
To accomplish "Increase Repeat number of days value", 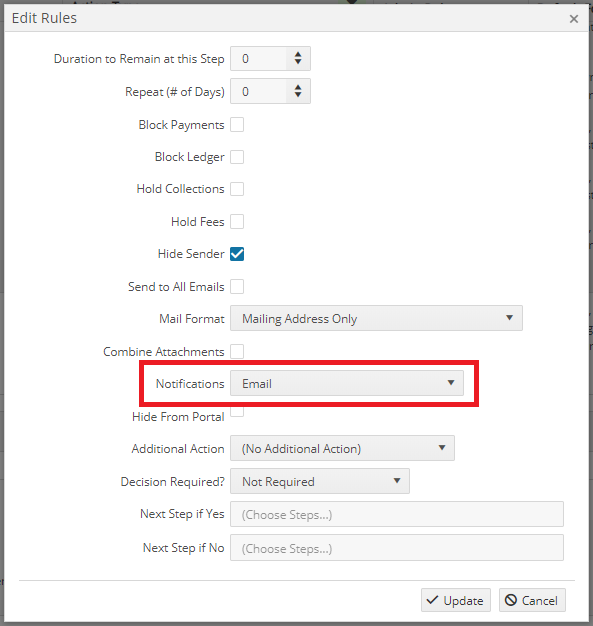I will tap(298, 87).
